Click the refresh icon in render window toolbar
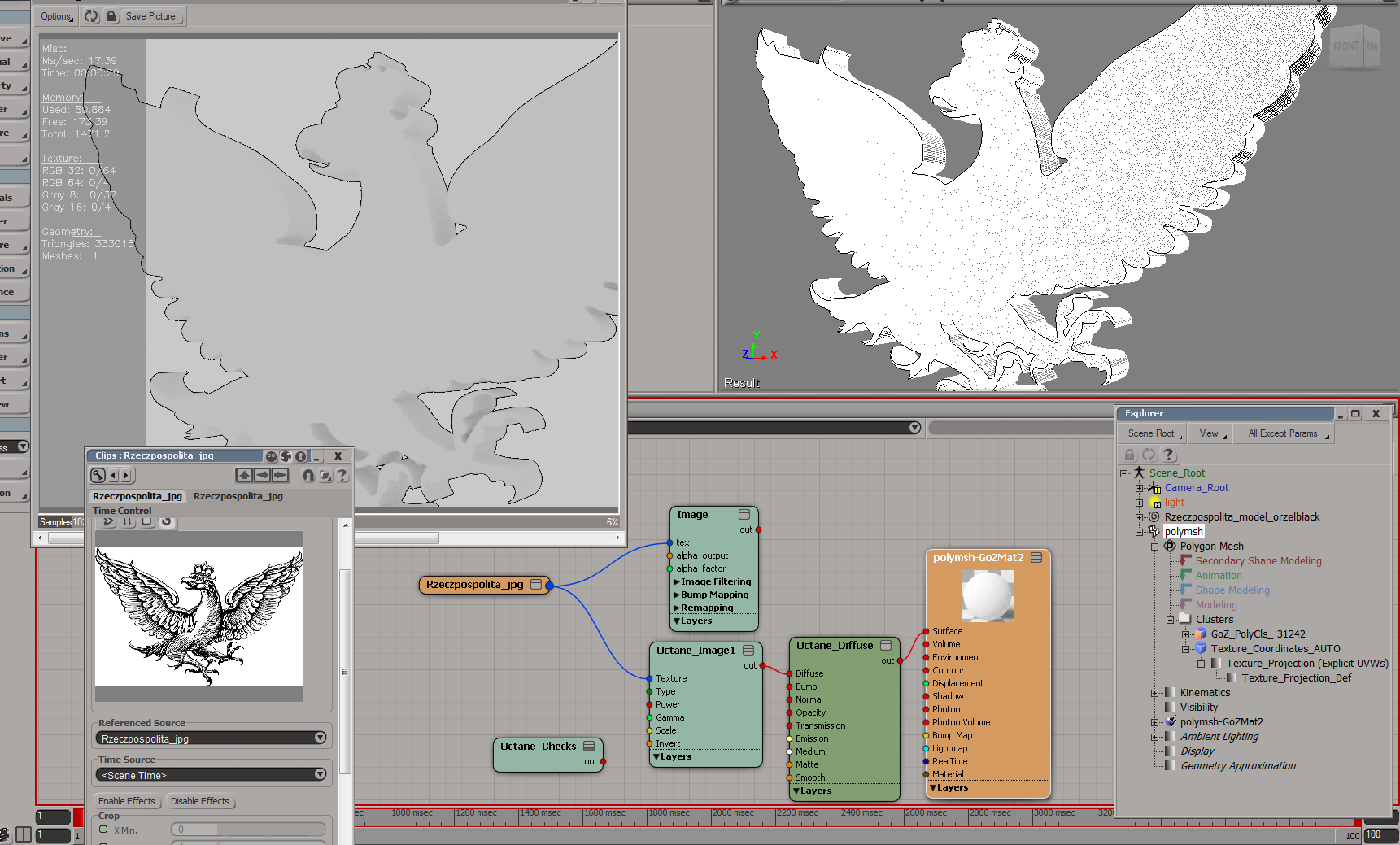Screen dimensions: 1400x845 point(91,16)
